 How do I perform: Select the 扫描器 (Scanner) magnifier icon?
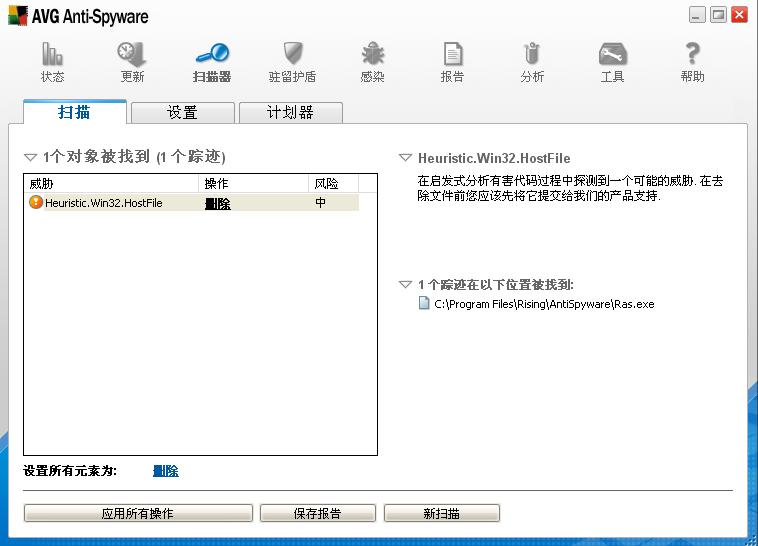[x=212, y=53]
